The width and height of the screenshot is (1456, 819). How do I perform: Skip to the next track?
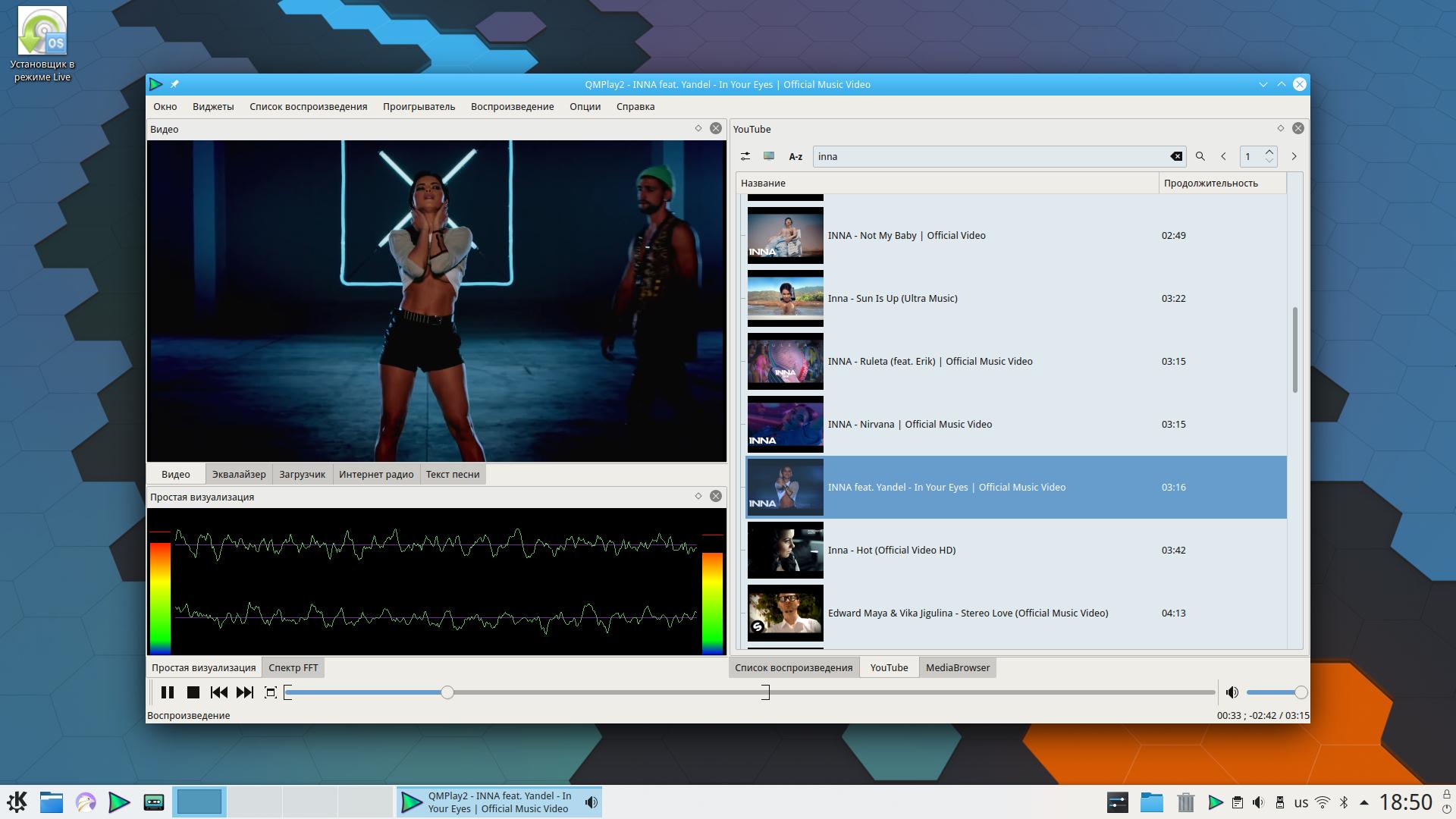(245, 692)
